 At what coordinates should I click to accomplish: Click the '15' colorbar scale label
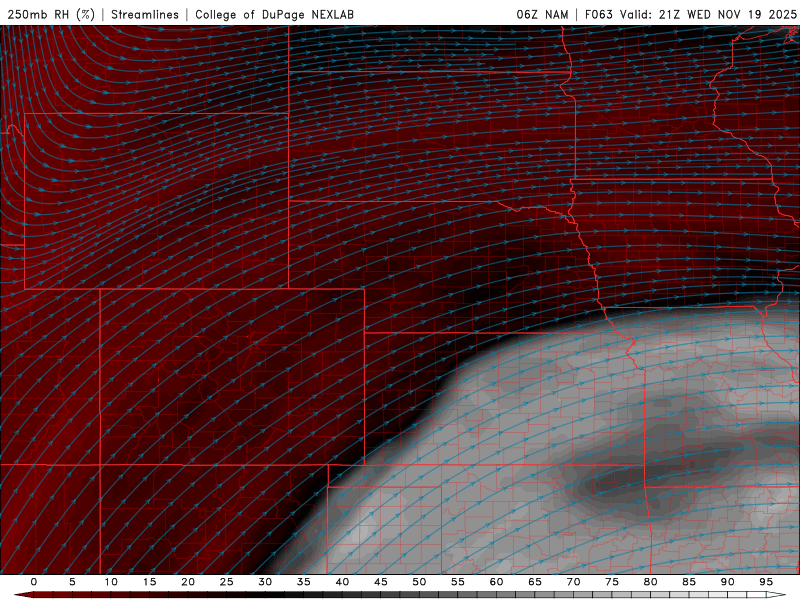(149, 582)
